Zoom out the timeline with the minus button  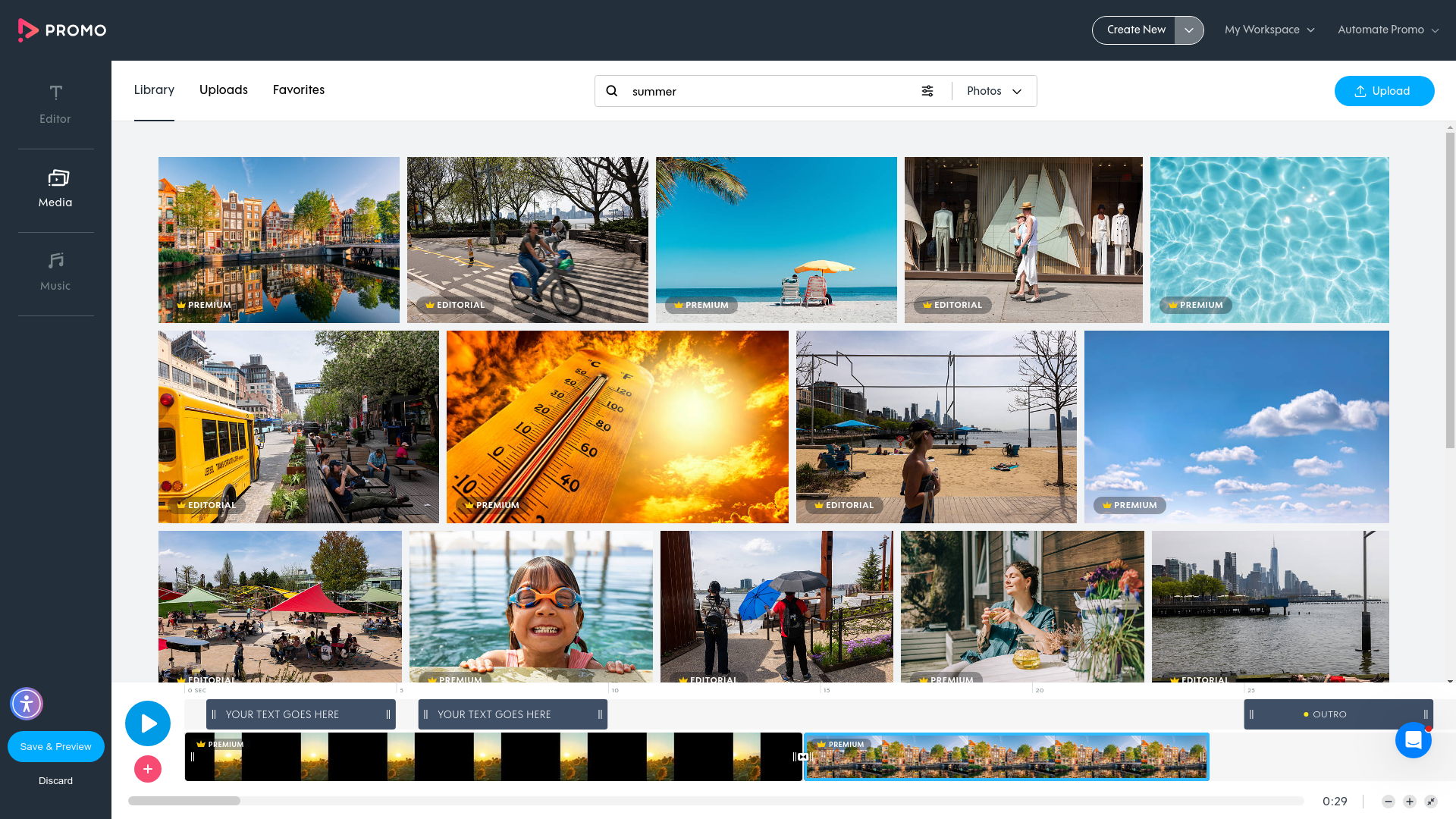click(1388, 802)
